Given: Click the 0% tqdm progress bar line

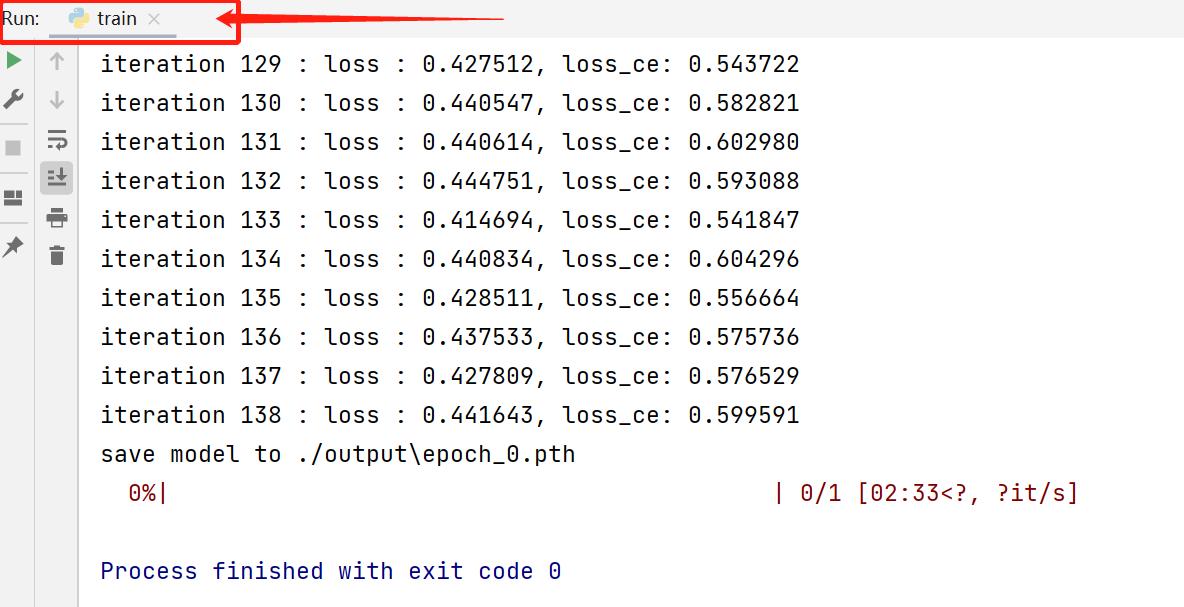Looking at the screenshot, I should coord(600,493).
